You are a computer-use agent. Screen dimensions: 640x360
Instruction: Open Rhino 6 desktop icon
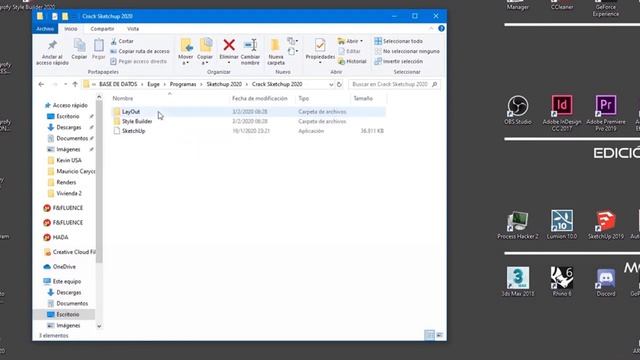click(562, 282)
